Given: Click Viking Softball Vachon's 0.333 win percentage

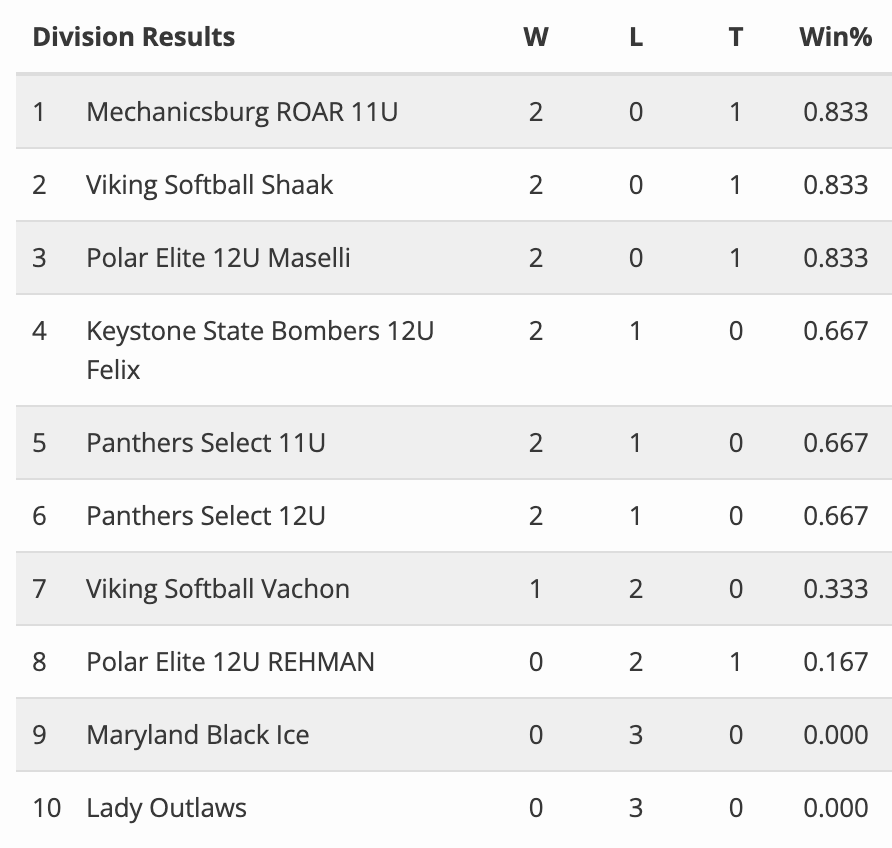Looking at the screenshot, I should point(835,588).
